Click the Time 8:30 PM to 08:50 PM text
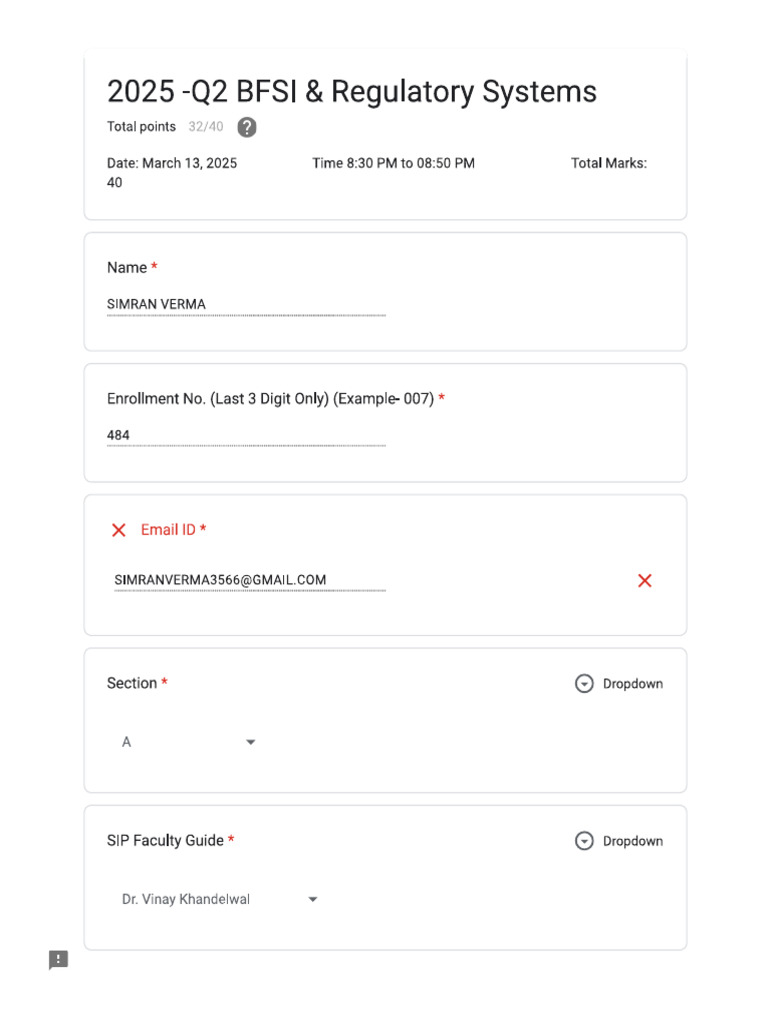This screenshot has height=1024, width=768. coord(393,163)
